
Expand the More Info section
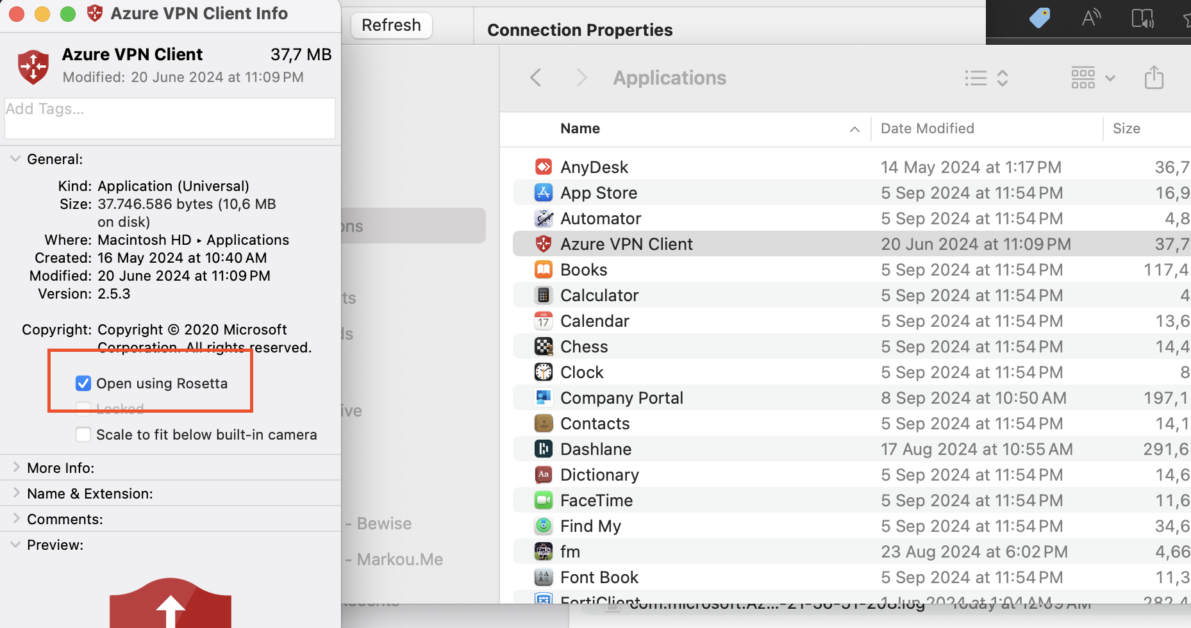15,468
